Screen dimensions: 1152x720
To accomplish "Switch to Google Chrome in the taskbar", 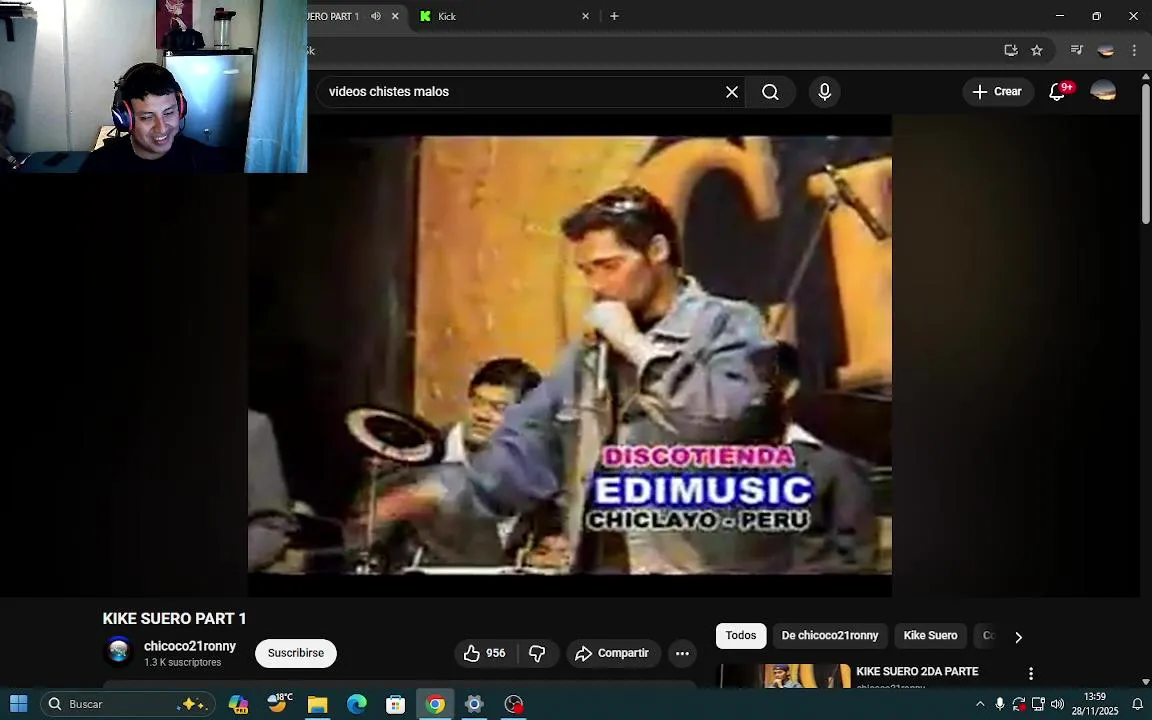I will click(x=435, y=705).
